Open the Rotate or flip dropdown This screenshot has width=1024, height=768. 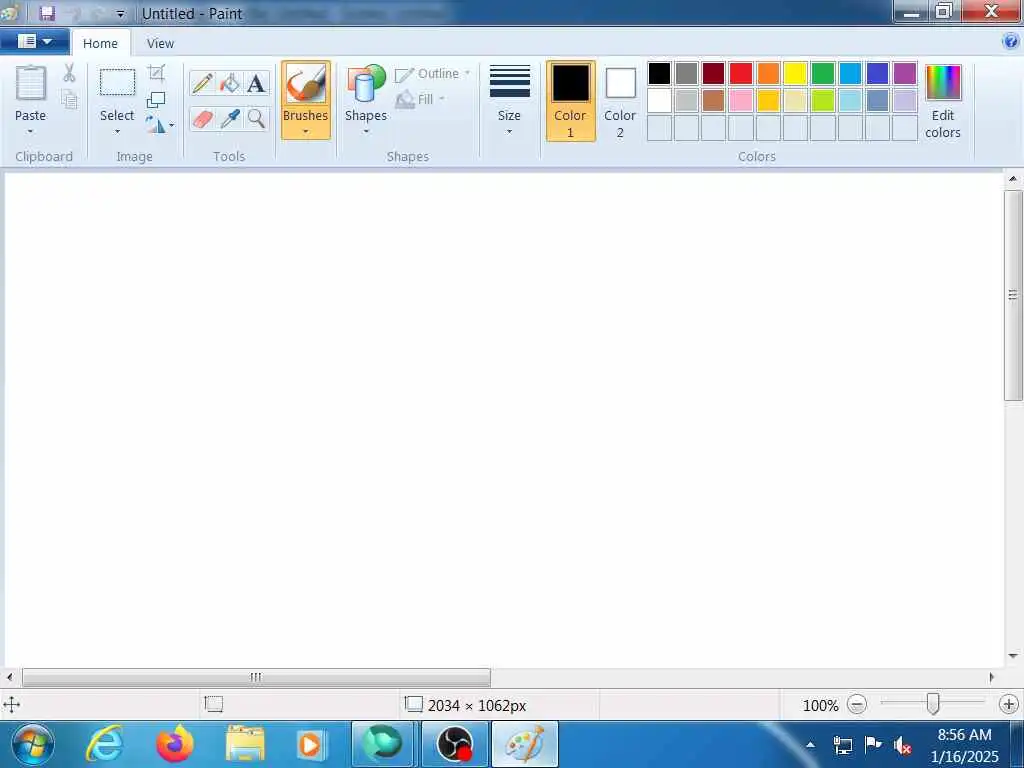(159, 125)
